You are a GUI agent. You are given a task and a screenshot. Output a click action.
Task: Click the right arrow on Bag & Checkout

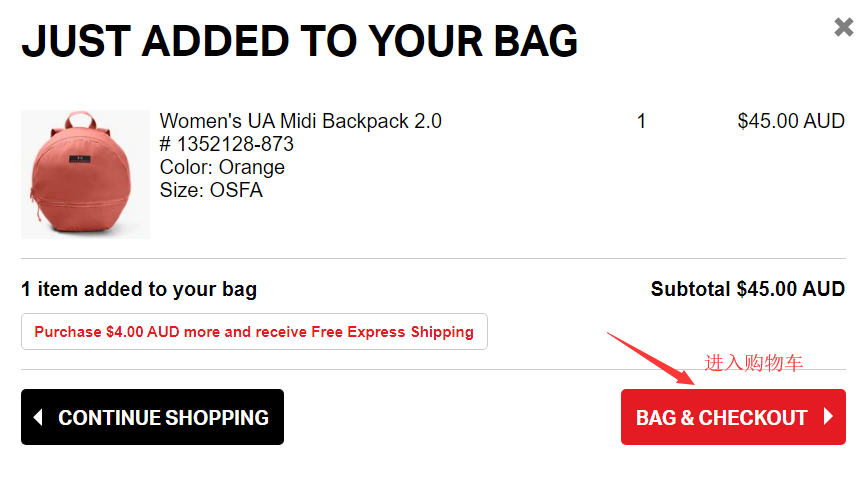828,417
